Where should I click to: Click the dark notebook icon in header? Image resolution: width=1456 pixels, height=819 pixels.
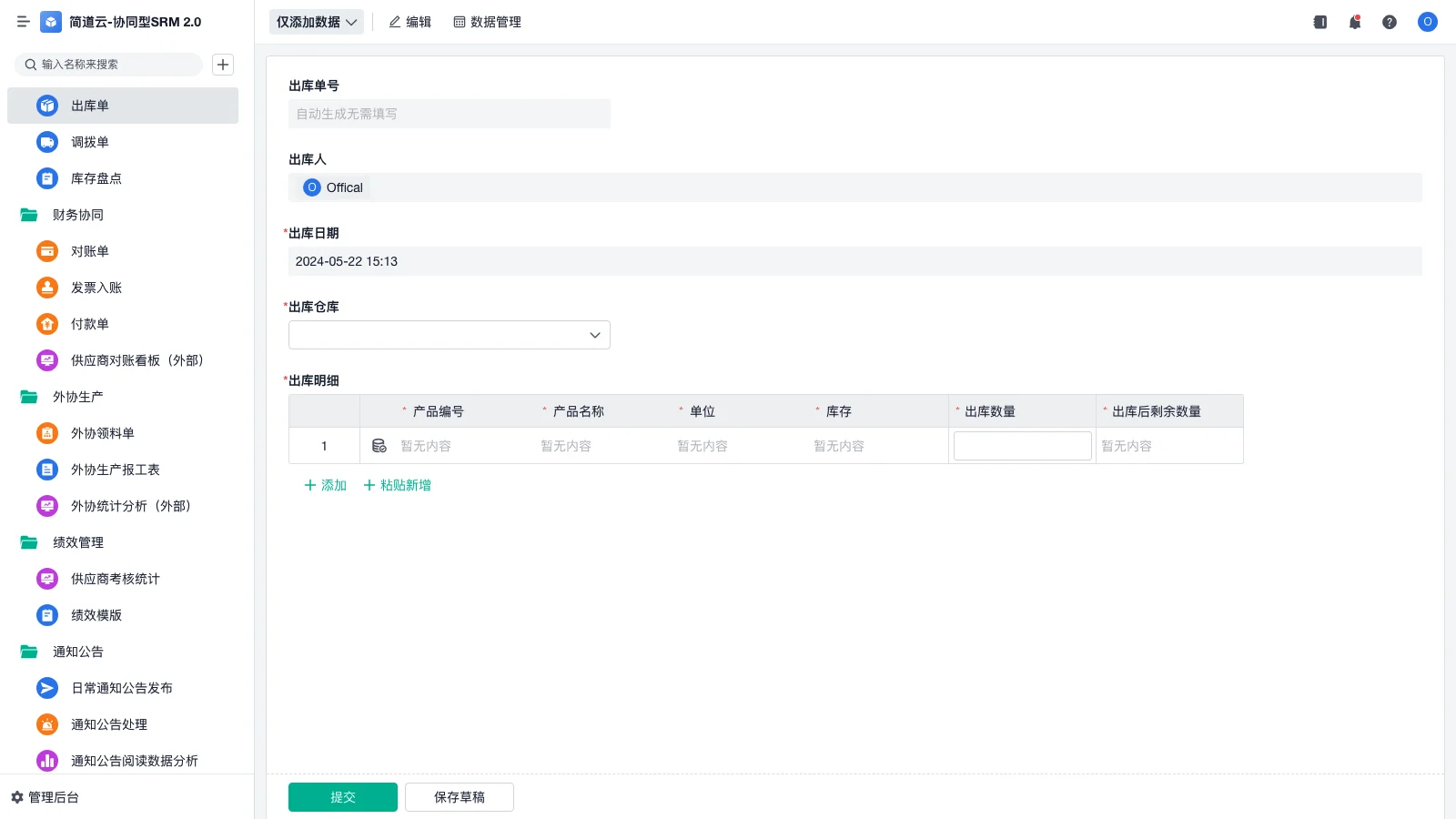click(x=1320, y=22)
